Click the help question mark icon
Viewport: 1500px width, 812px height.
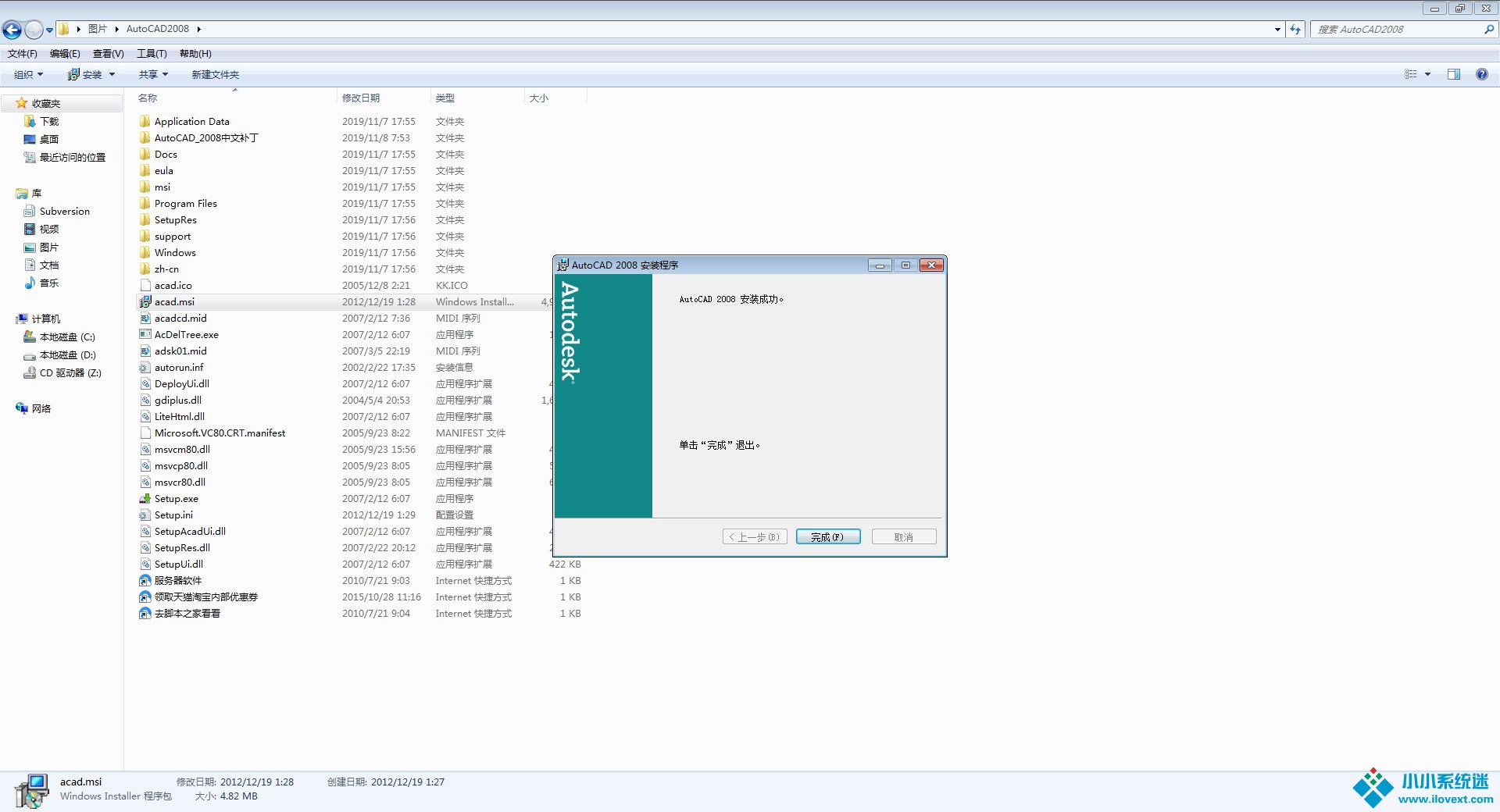pos(1481,74)
